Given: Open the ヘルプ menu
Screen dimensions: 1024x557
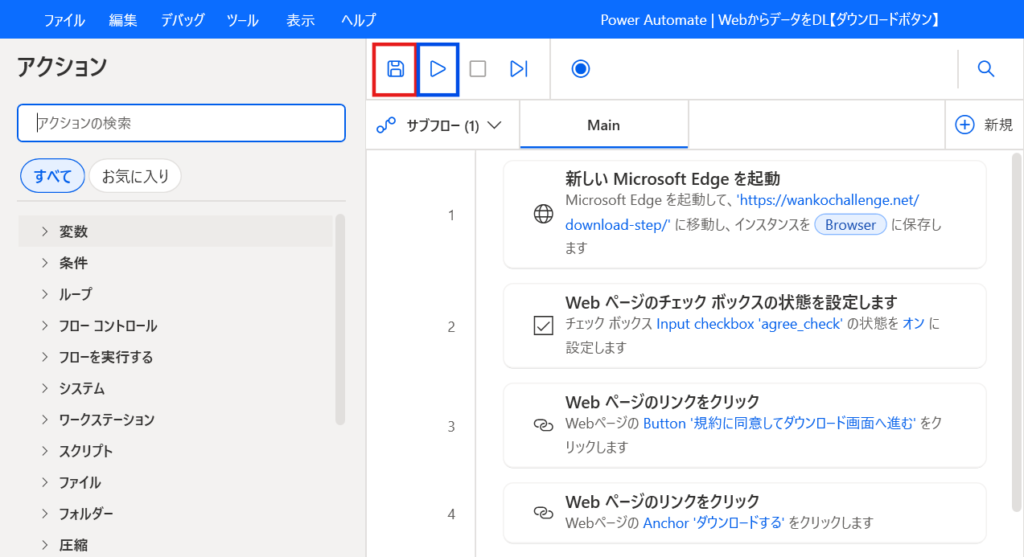Looking at the screenshot, I should click(x=359, y=20).
